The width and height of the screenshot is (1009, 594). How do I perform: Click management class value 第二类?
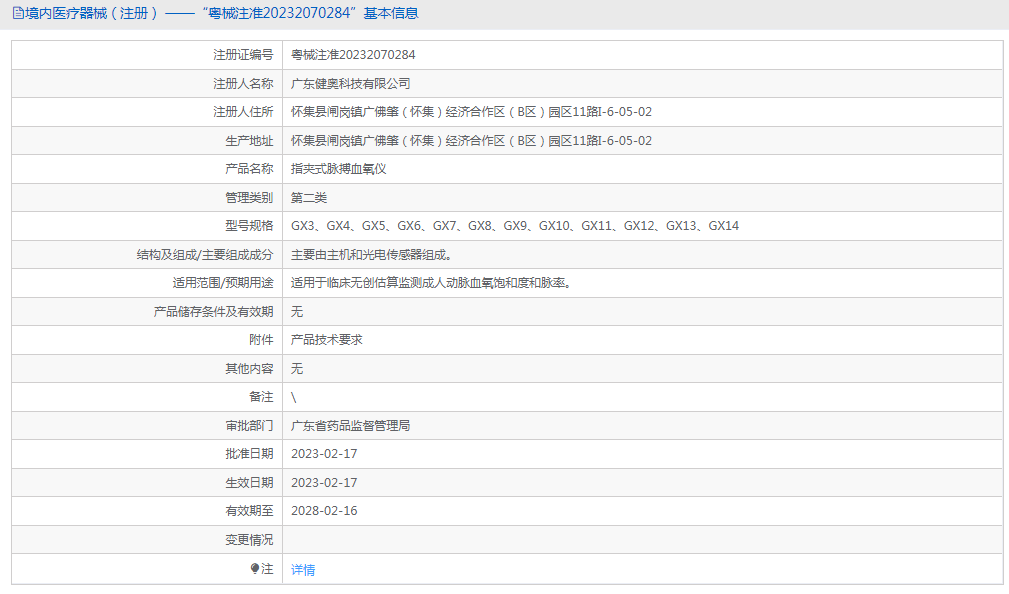[x=309, y=198]
